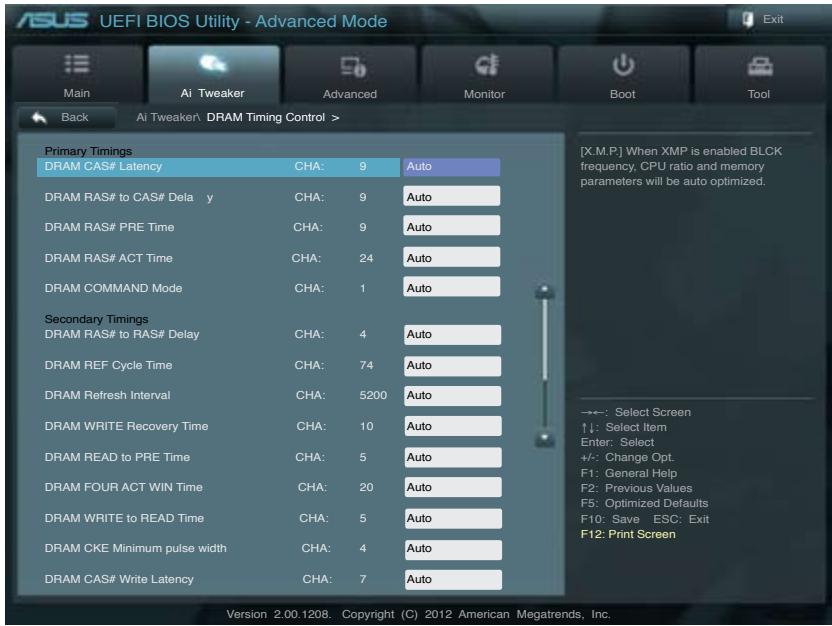Viewport: 832px width, 626px height.
Task: Open DRAM COMMAND Mode Auto field
Action: [451, 287]
